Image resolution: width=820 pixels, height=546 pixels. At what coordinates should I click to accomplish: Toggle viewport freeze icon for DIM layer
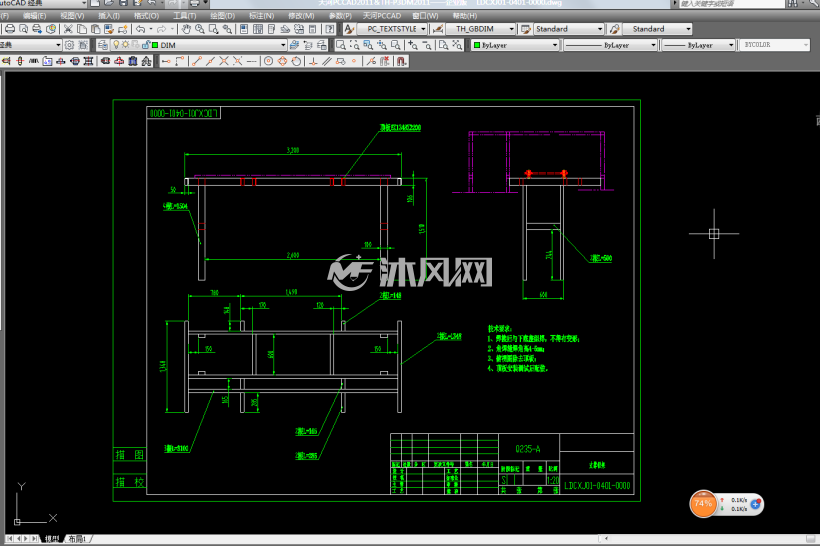tap(136, 45)
